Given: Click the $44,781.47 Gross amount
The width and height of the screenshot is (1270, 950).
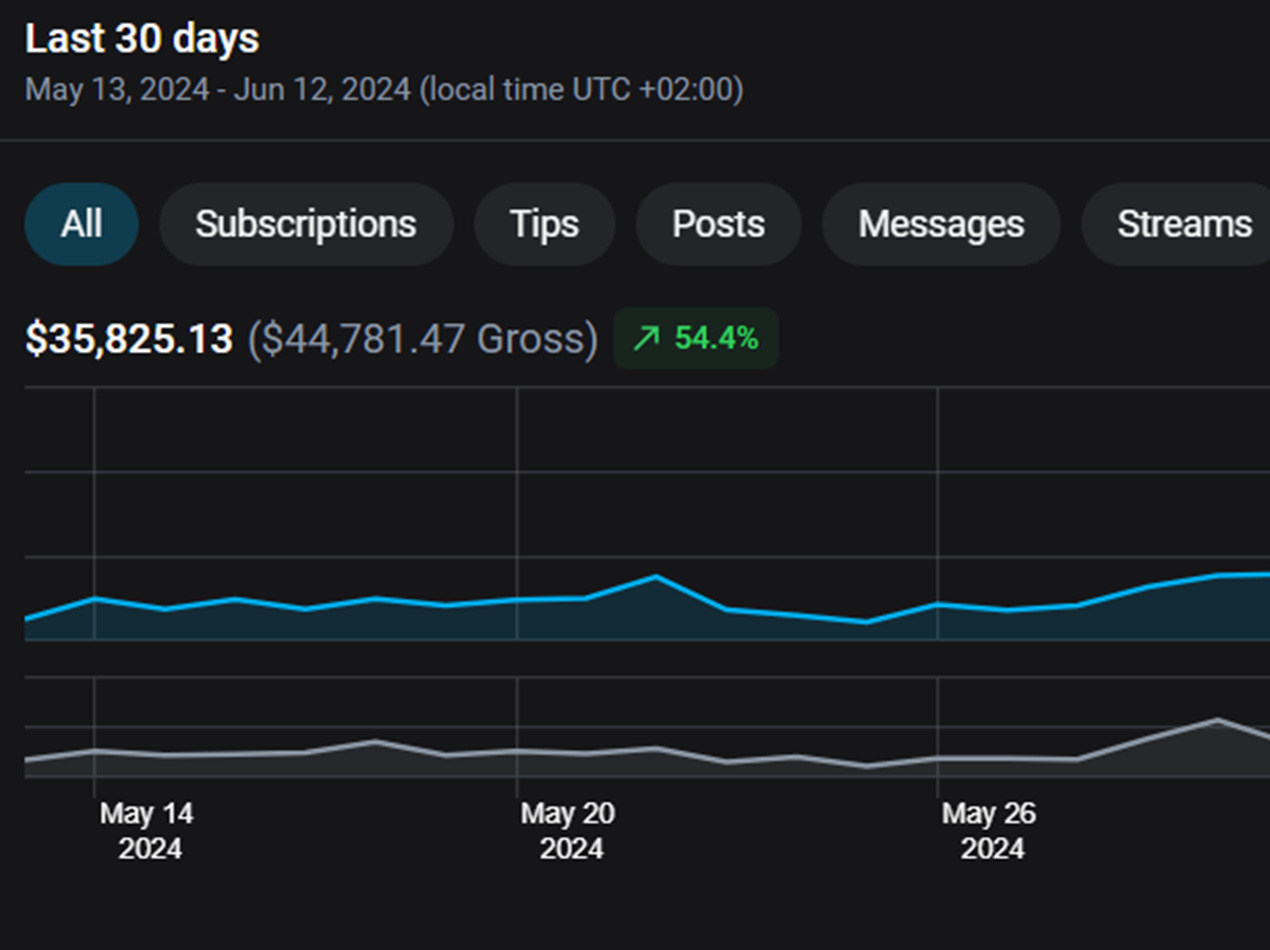Looking at the screenshot, I should coord(422,340).
